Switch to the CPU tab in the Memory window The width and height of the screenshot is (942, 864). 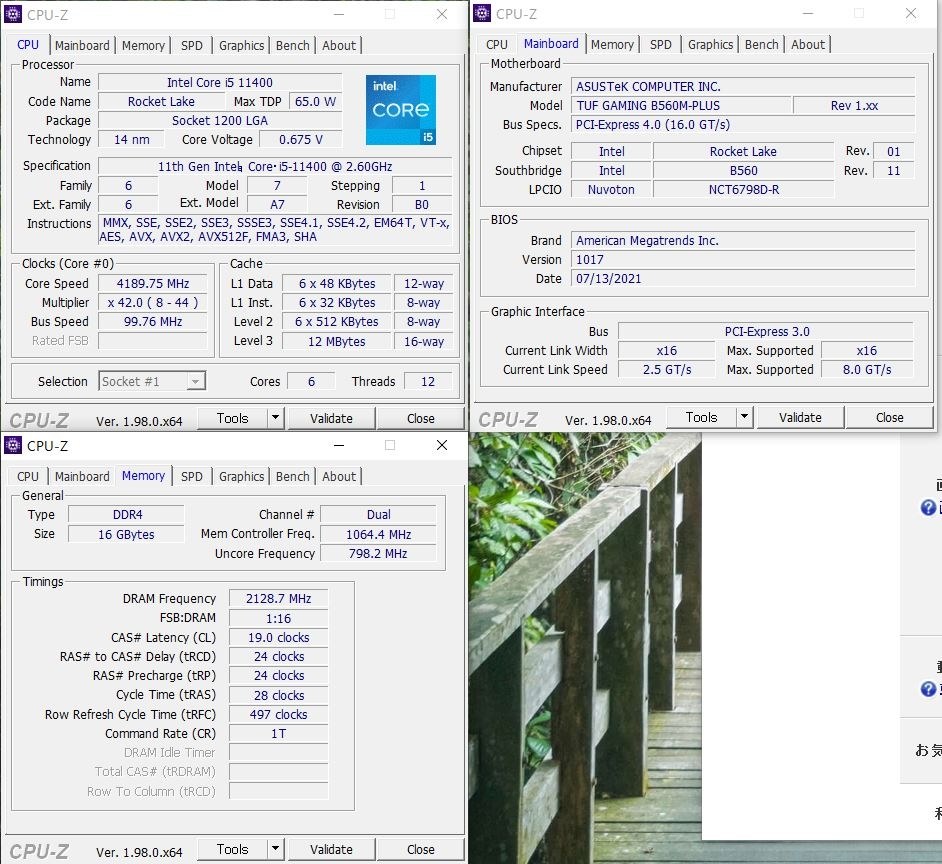point(28,476)
